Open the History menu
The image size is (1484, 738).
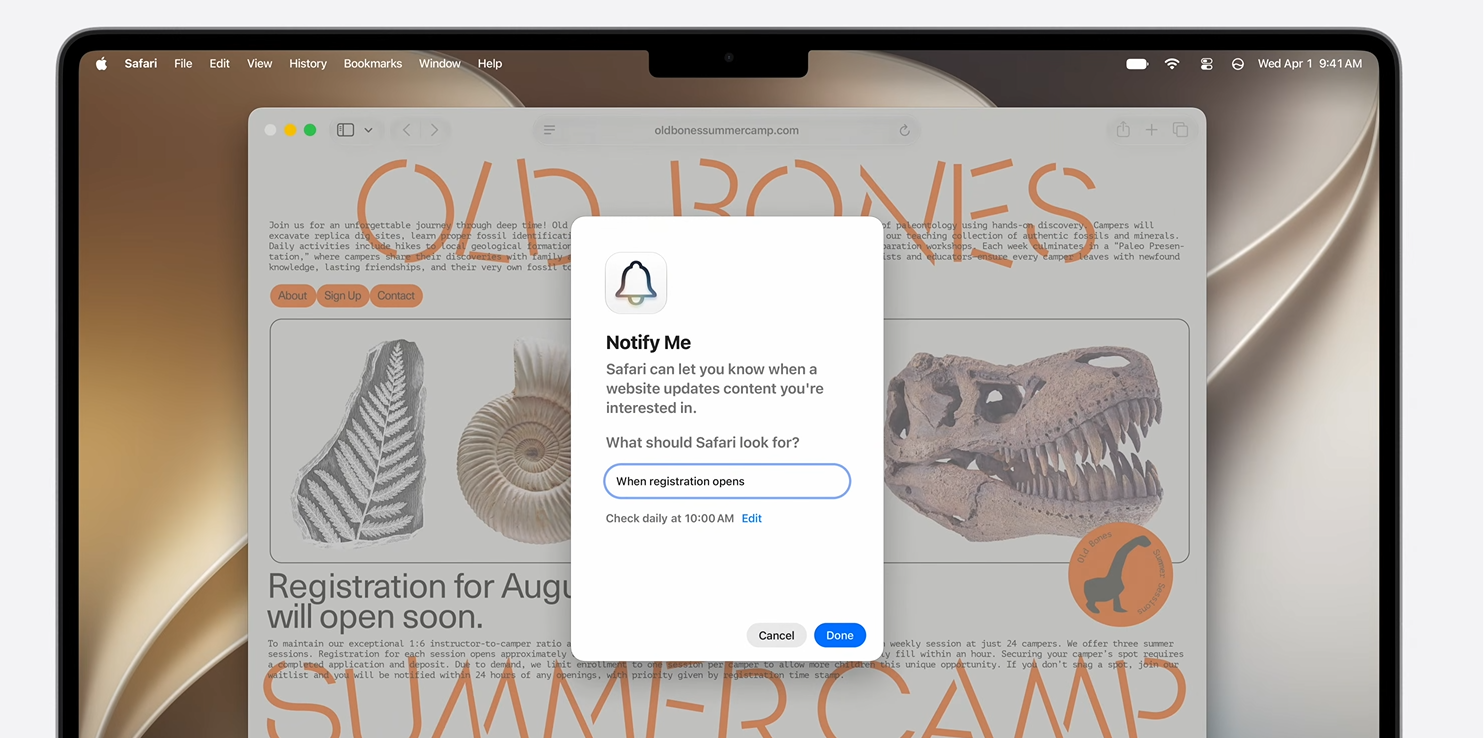coord(308,64)
